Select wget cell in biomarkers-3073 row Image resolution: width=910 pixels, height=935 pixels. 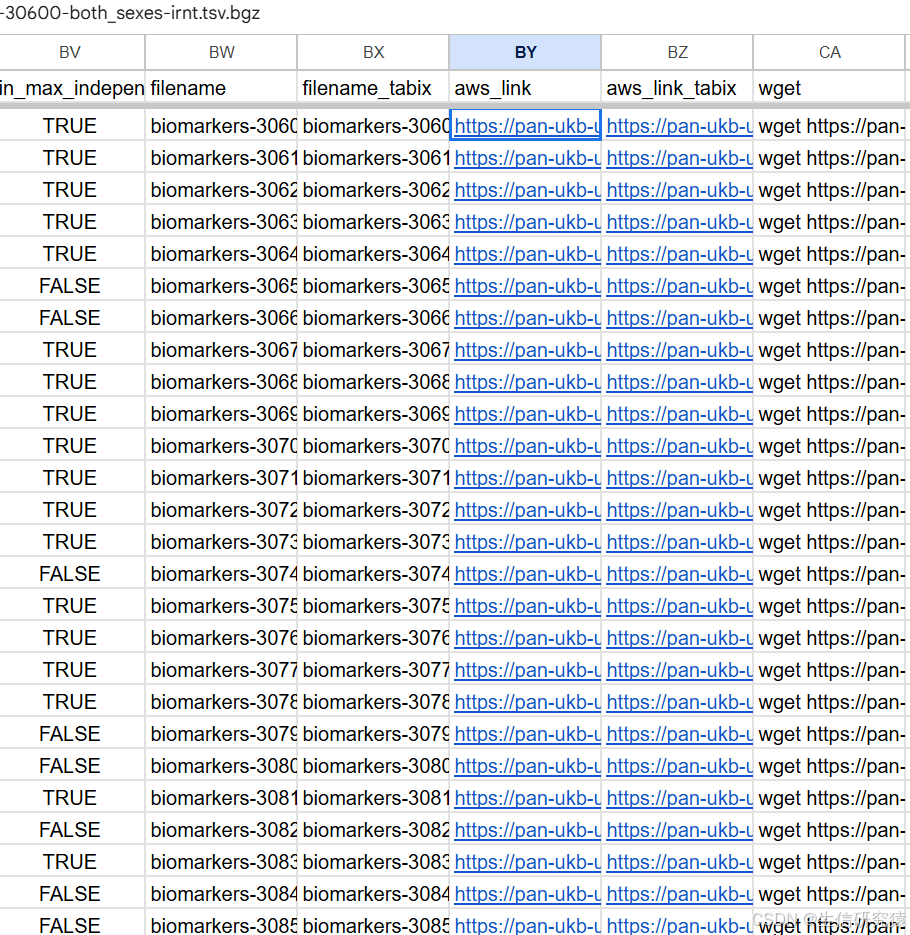coord(829,542)
